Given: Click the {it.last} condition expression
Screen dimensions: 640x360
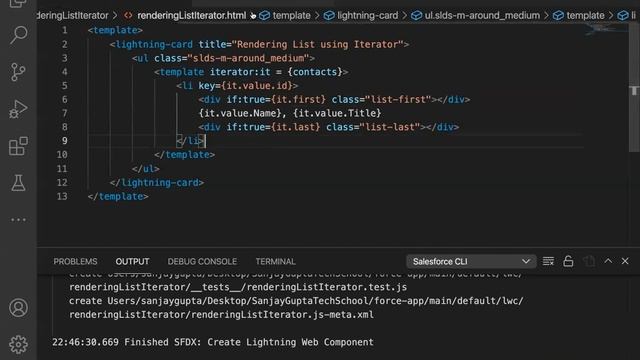Looking at the screenshot, I should click(296, 127).
